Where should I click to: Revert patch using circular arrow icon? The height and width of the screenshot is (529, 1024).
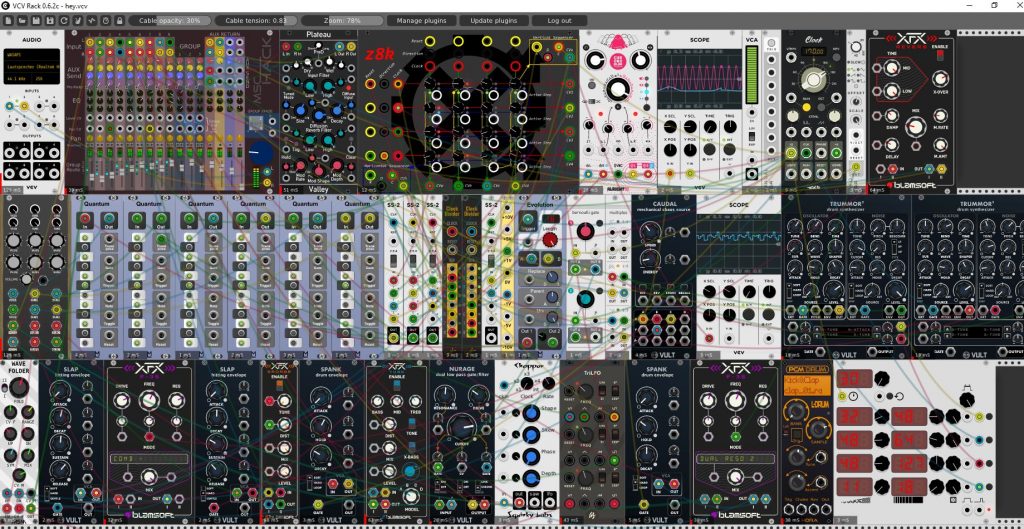coord(63,20)
